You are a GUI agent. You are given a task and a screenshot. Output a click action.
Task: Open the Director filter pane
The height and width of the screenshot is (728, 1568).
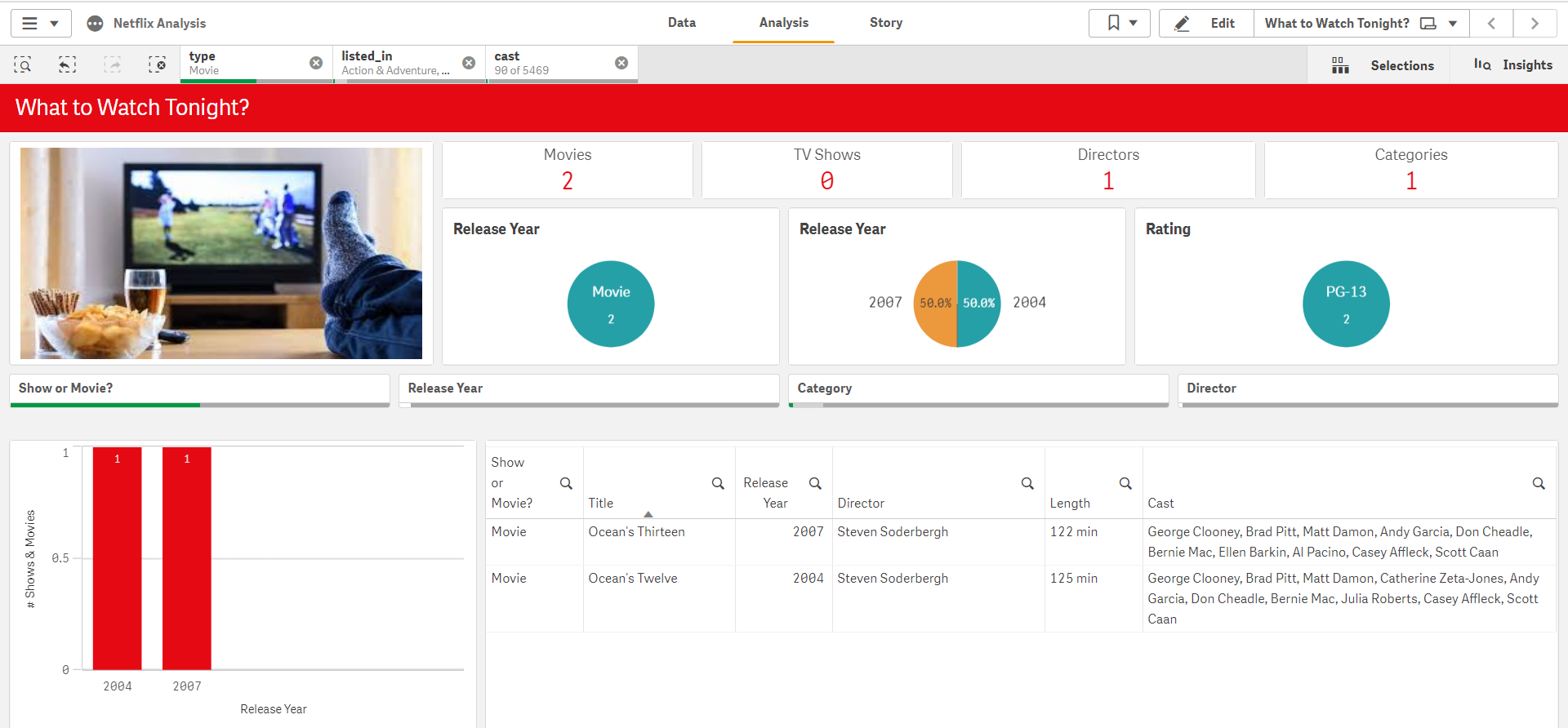[1368, 389]
